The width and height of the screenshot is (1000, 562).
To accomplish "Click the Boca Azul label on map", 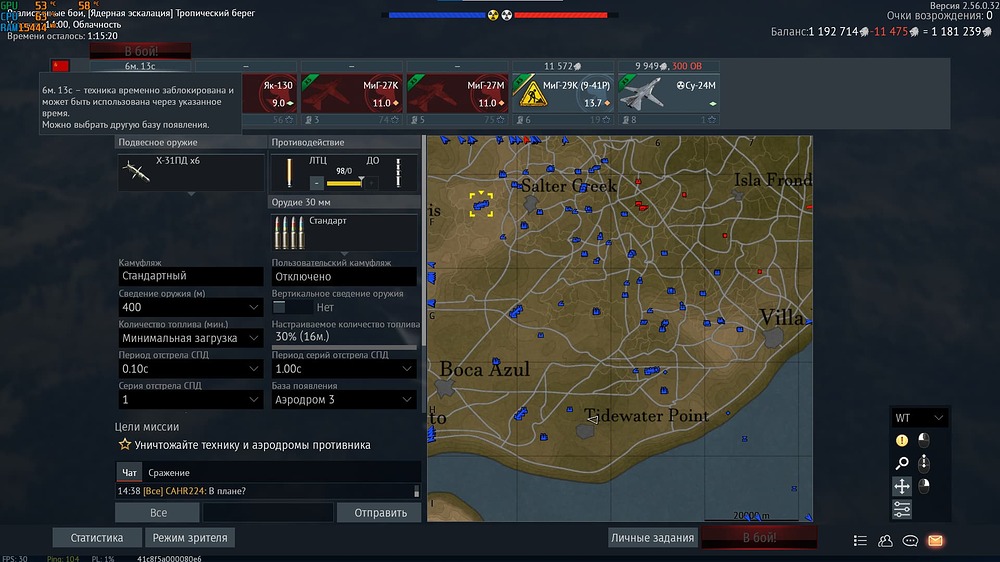I will (485, 369).
